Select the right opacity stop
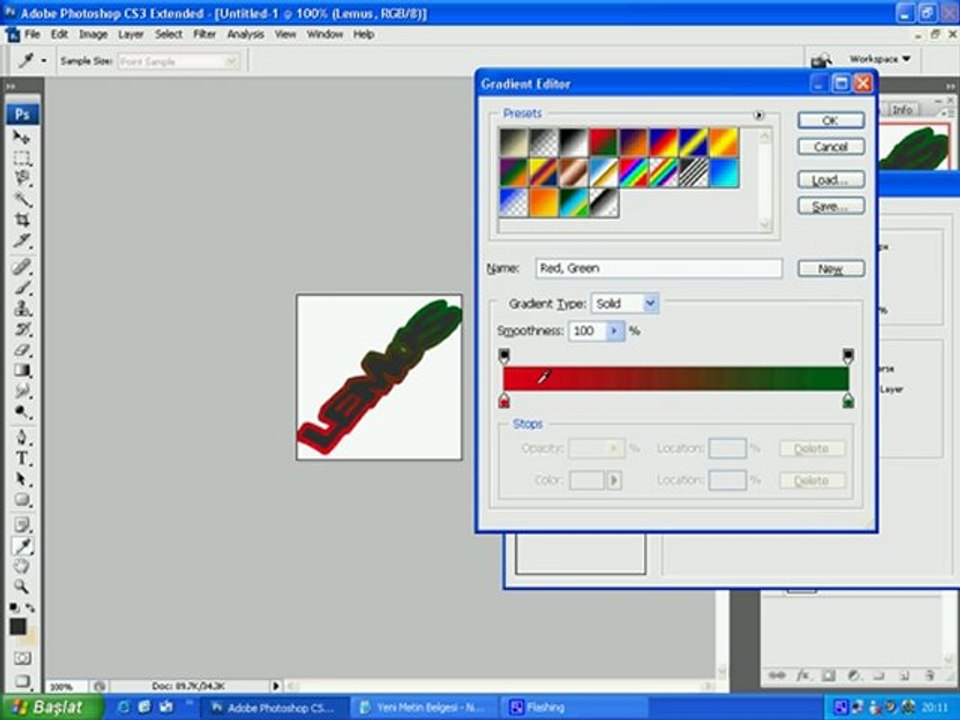 click(848, 356)
